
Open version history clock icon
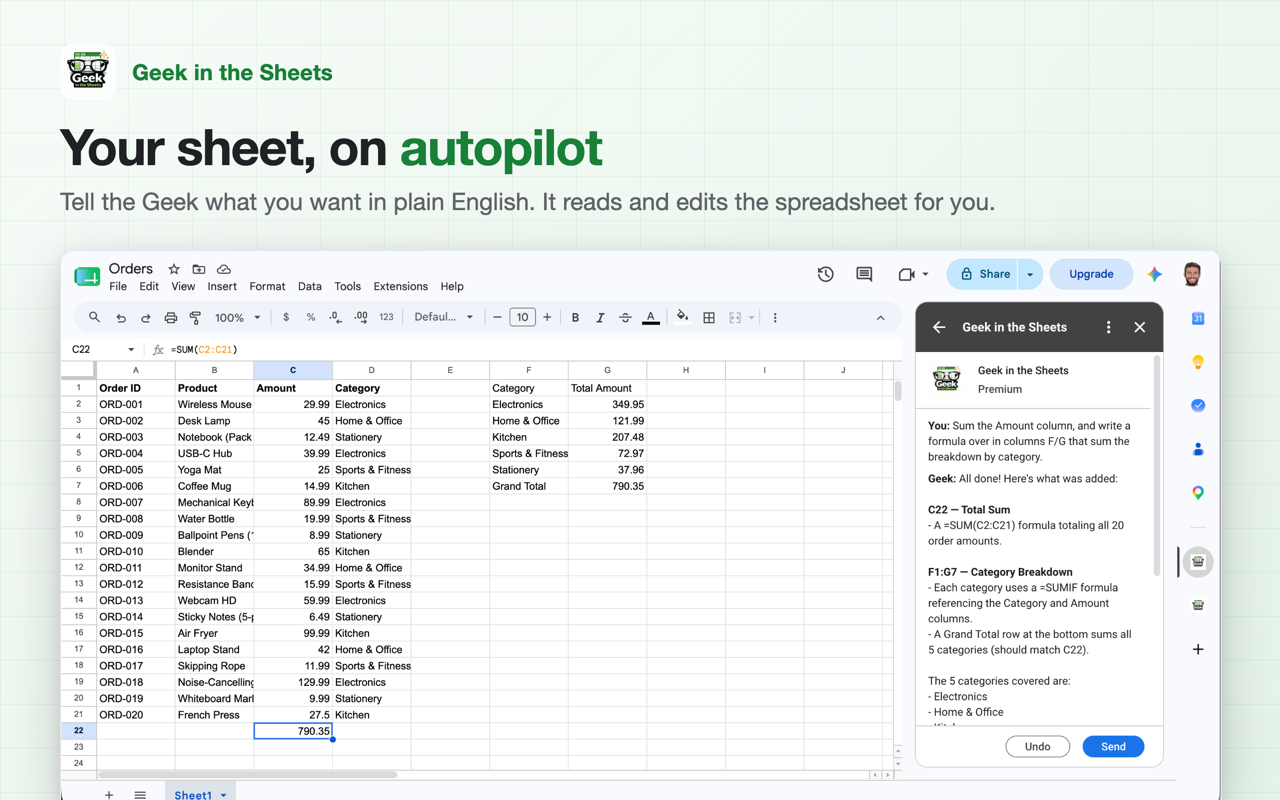pos(826,274)
